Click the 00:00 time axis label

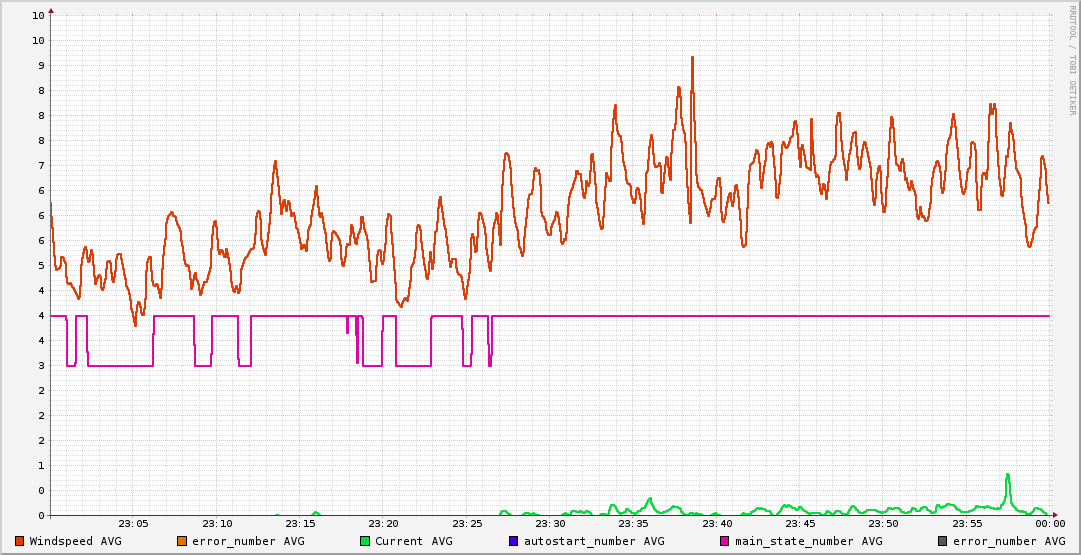click(x=1049, y=523)
